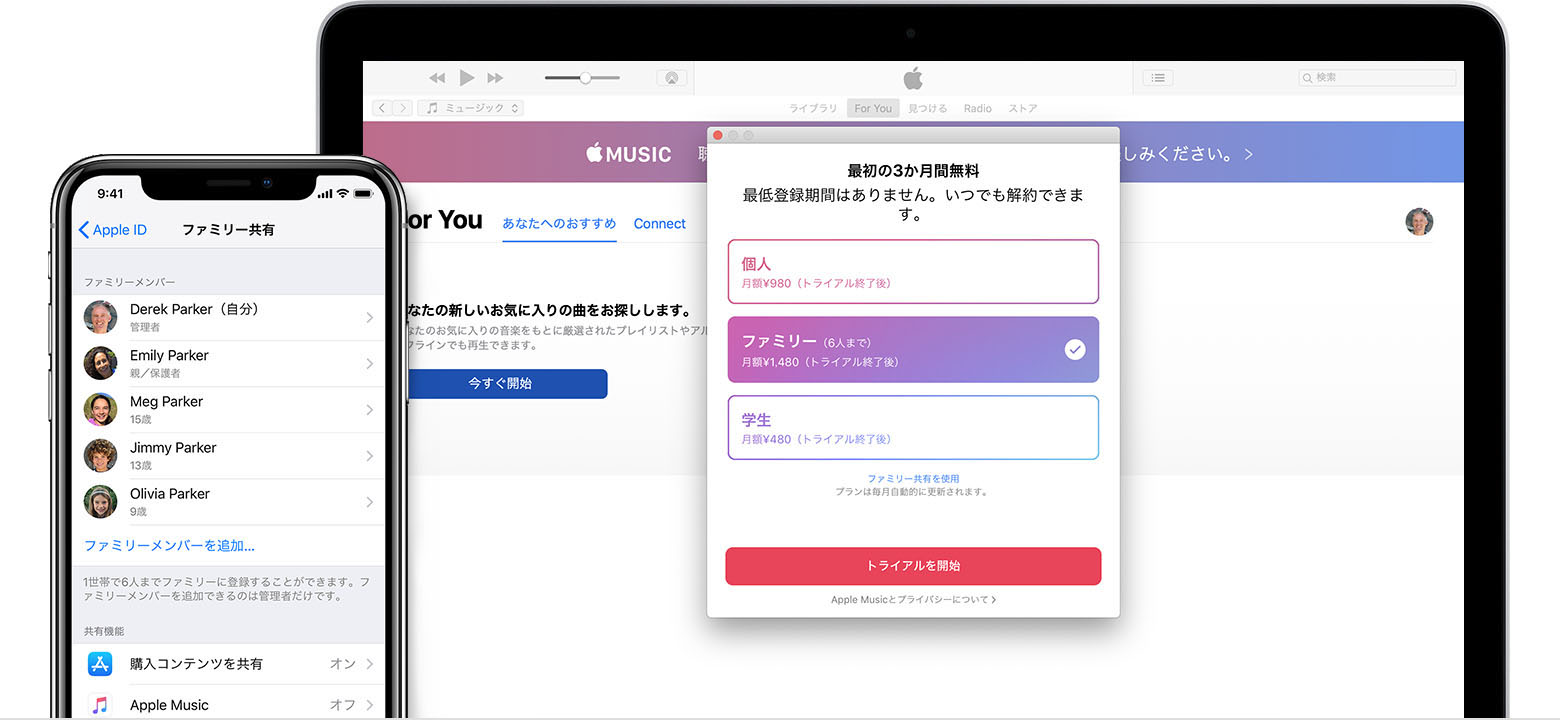The height and width of the screenshot is (720, 1560).
Task: Close the subscription dialog with red button
Action: point(718,135)
